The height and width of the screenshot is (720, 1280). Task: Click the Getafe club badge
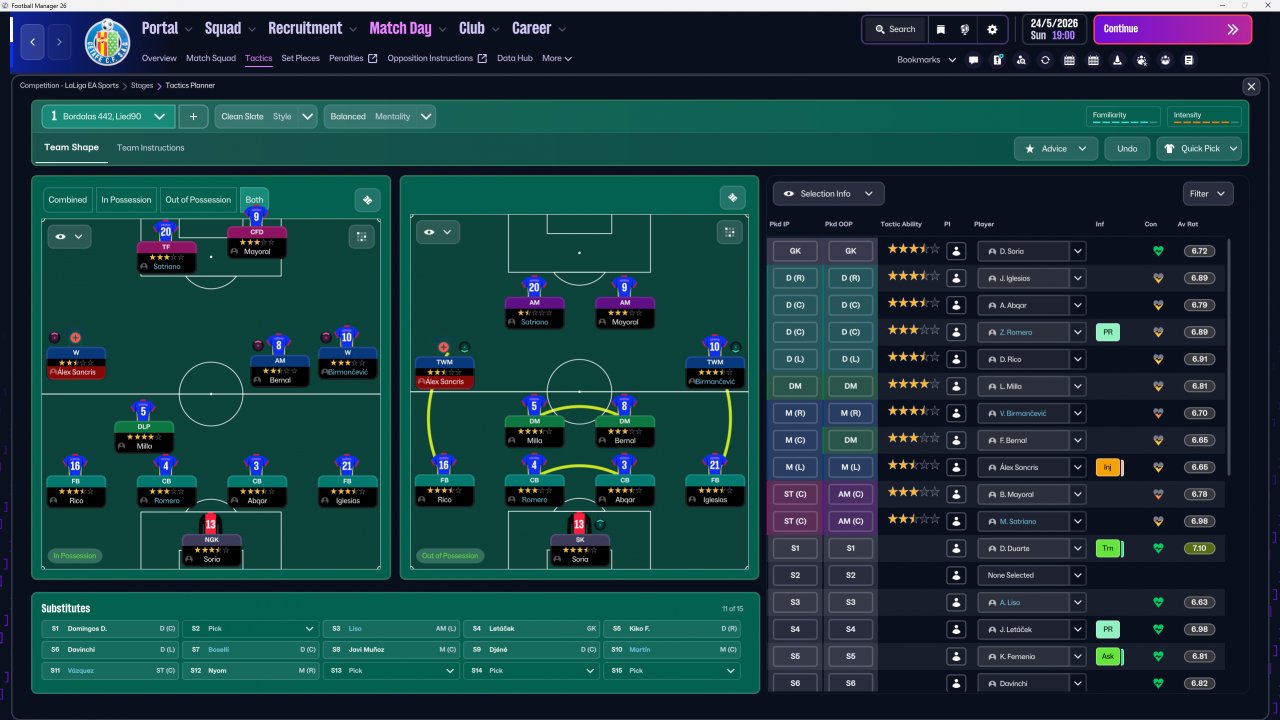[x=107, y=42]
